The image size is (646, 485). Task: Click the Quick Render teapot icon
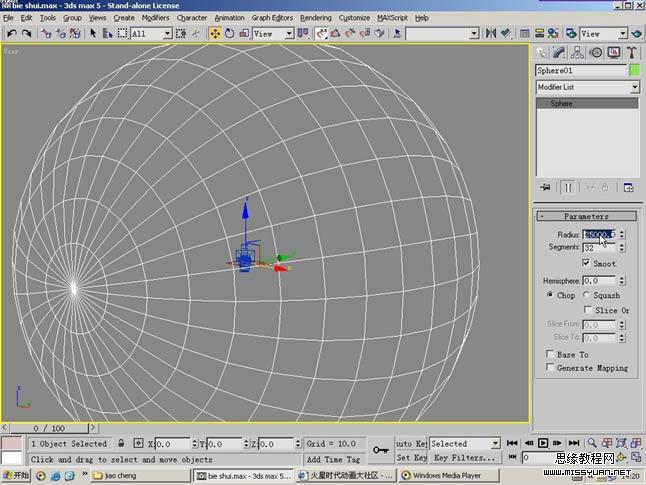click(637, 33)
